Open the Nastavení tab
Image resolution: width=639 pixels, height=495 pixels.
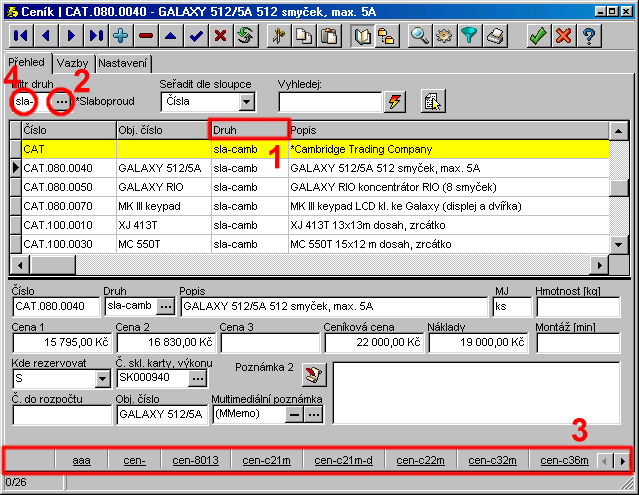pyautogui.click(x=123, y=63)
